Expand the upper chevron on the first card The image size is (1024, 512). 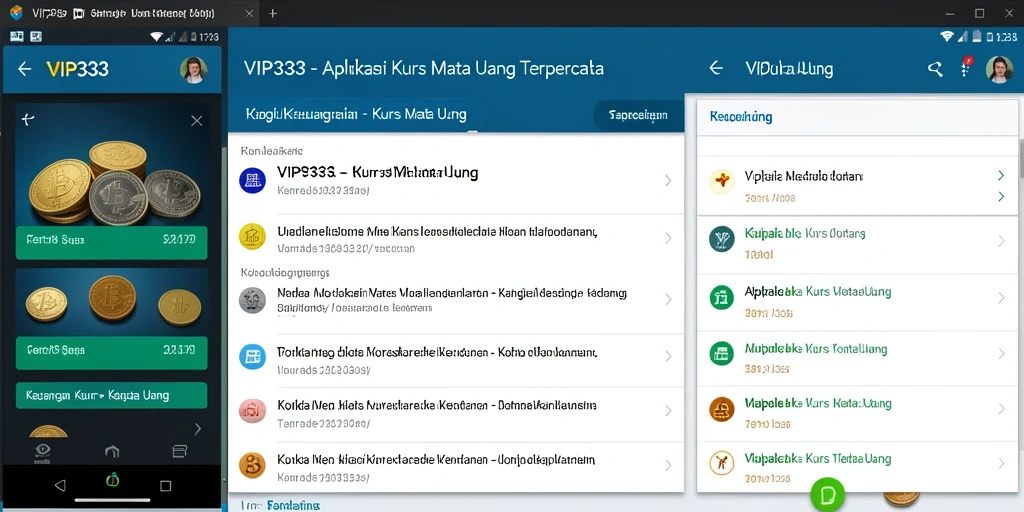point(1000,175)
